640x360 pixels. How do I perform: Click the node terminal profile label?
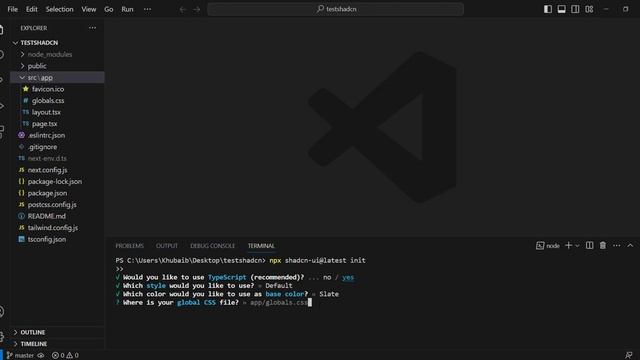[548, 246]
